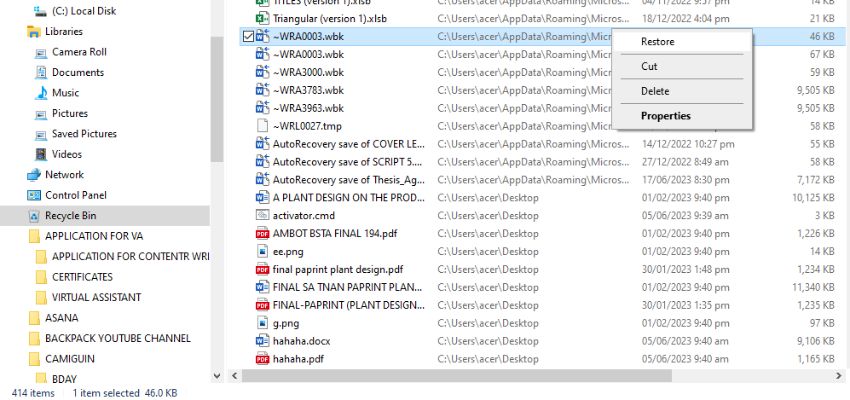Select A PLANT DESIGN ON THE PROD... file
The width and height of the screenshot is (850, 400).
[x=349, y=198]
